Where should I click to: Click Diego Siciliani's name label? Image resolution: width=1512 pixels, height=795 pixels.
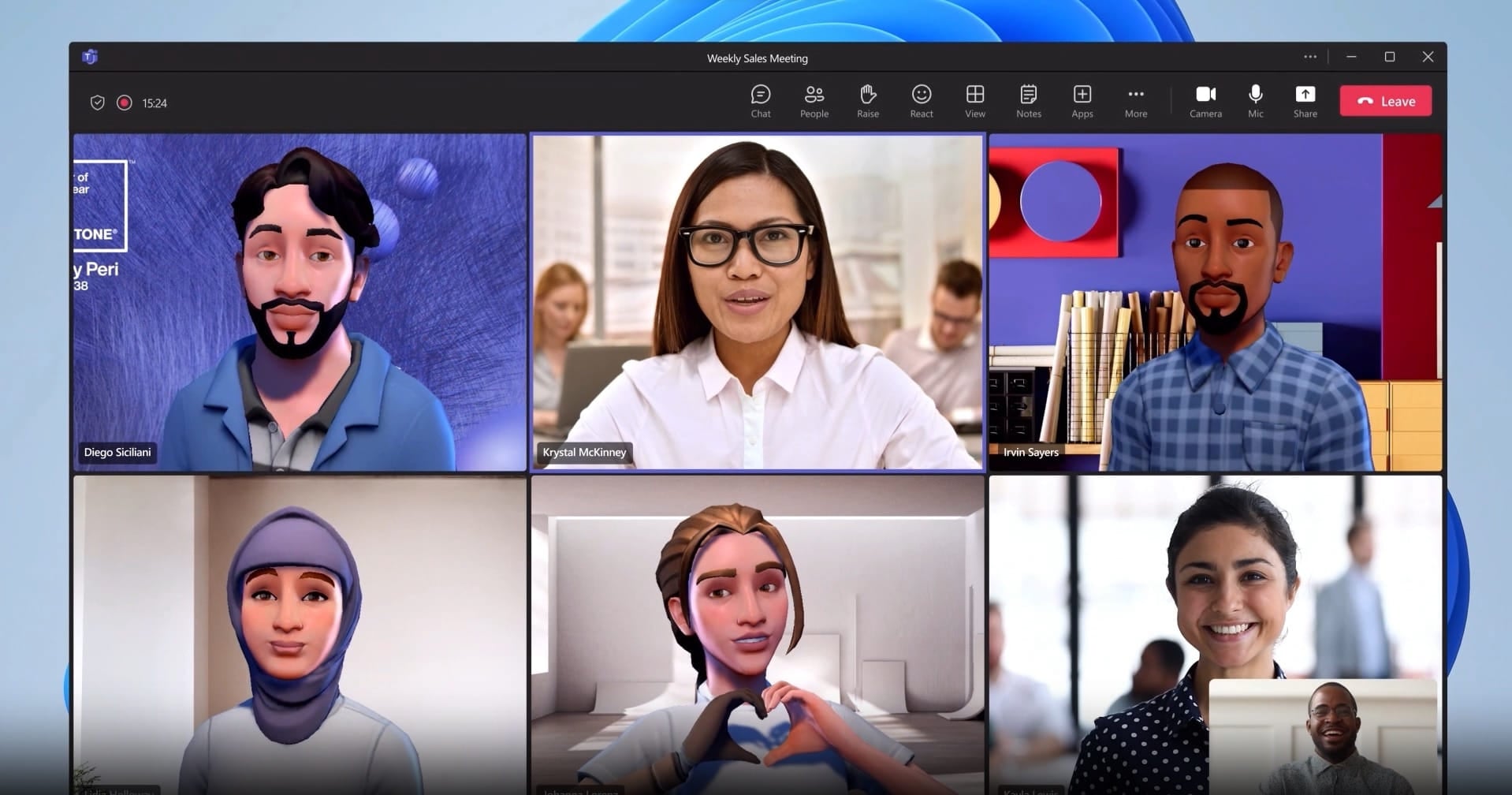pyautogui.click(x=117, y=452)
